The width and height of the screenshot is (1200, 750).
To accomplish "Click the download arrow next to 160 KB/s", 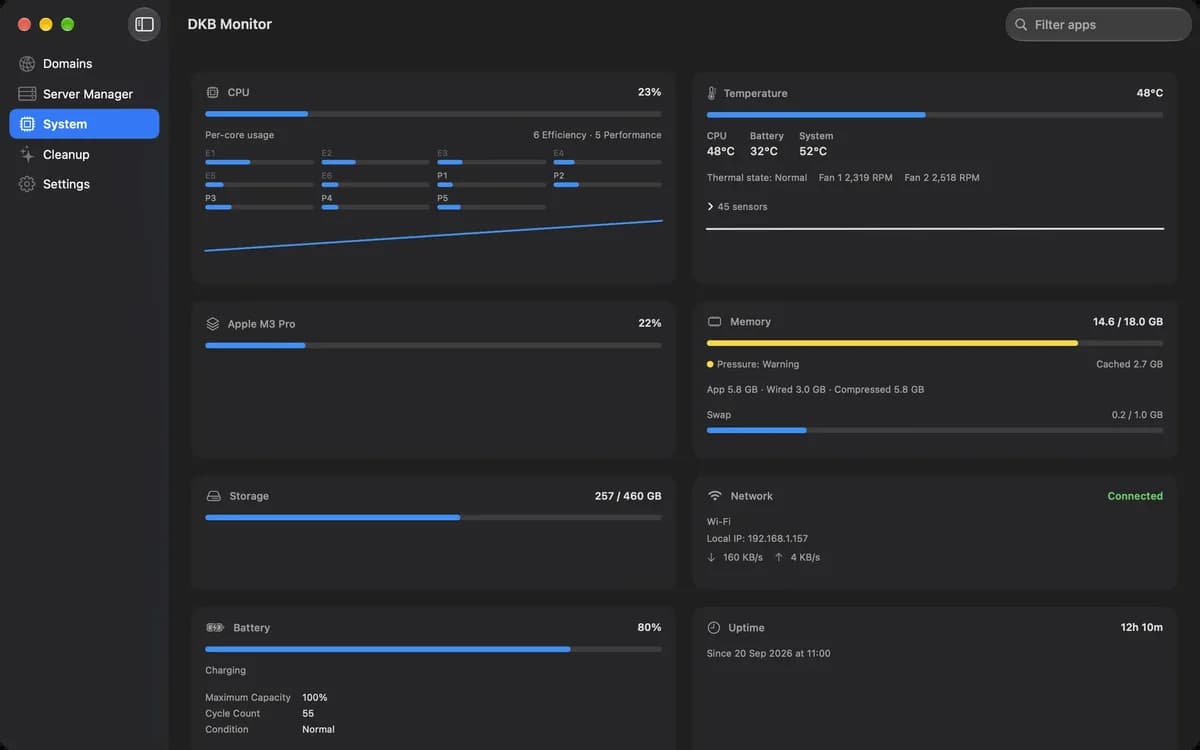I will 711,557.
